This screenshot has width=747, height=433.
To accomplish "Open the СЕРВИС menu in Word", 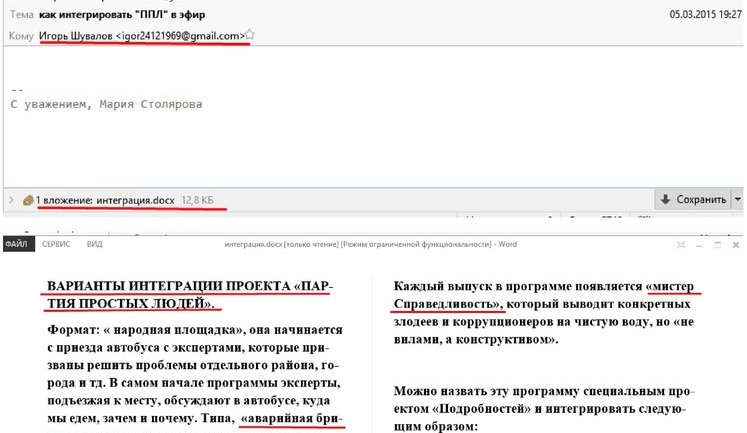I will coord(55,244).
